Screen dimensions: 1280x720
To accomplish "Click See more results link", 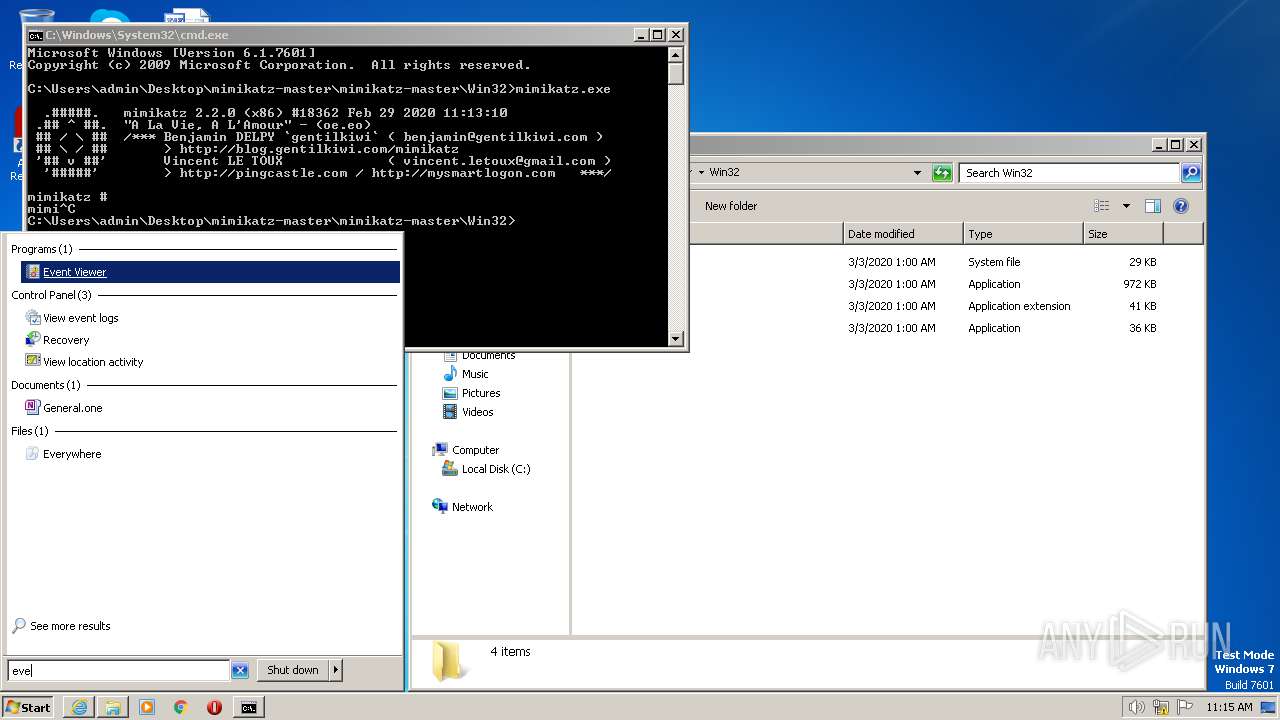I will 70,626.
